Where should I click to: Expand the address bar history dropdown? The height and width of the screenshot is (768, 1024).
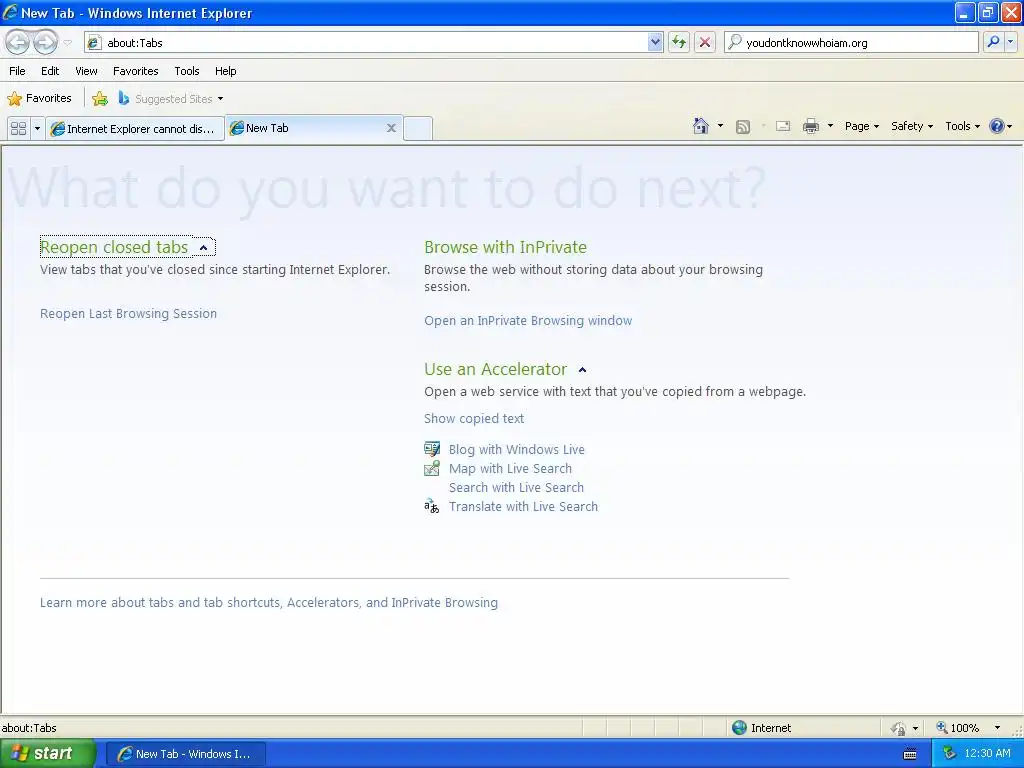coord(655,43)
